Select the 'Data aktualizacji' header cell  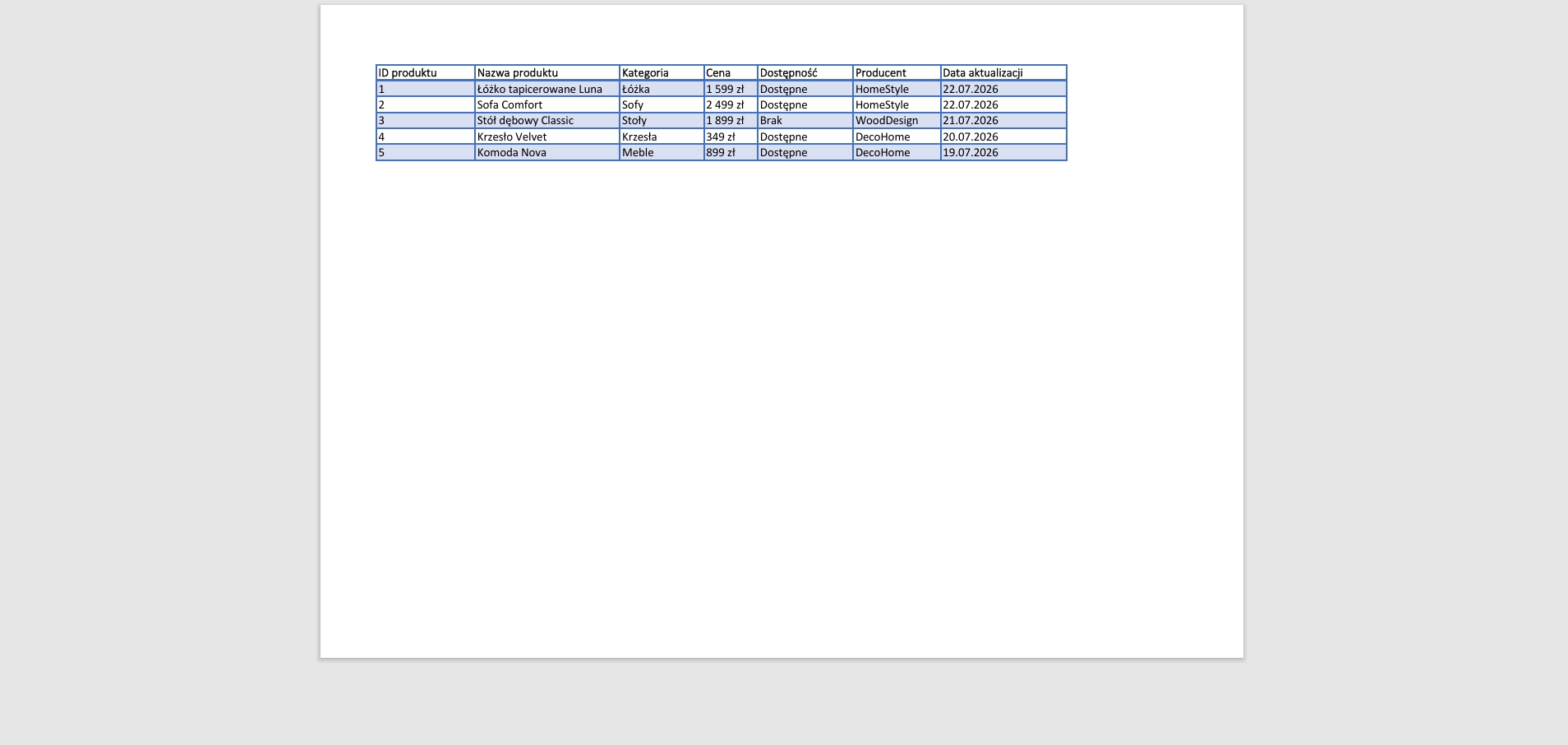click(1003, 73)
